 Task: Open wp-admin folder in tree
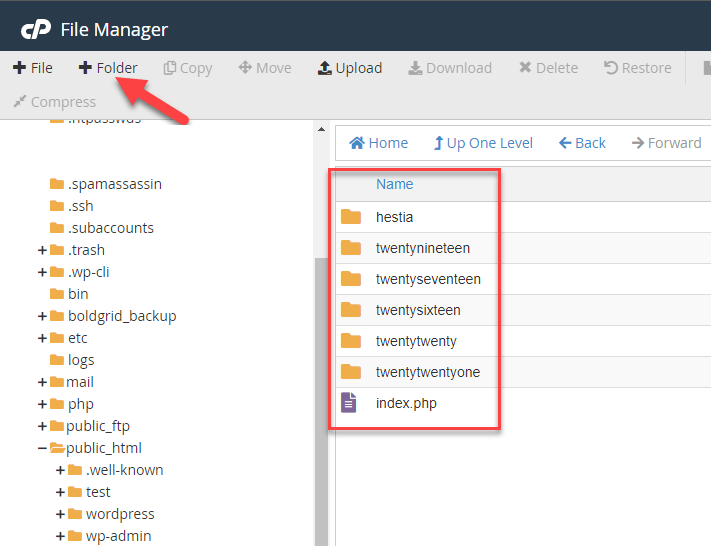click(x=109, y=536)
